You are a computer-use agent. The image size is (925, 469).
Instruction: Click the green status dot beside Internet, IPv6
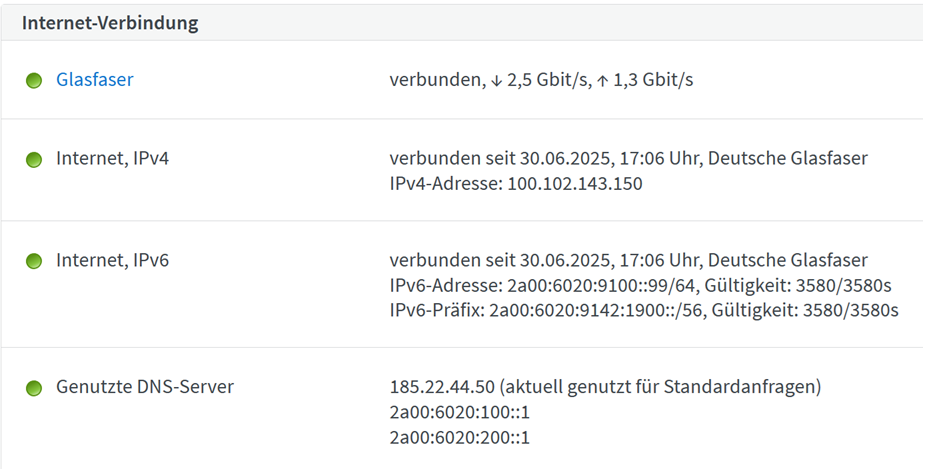coord(34,261)
